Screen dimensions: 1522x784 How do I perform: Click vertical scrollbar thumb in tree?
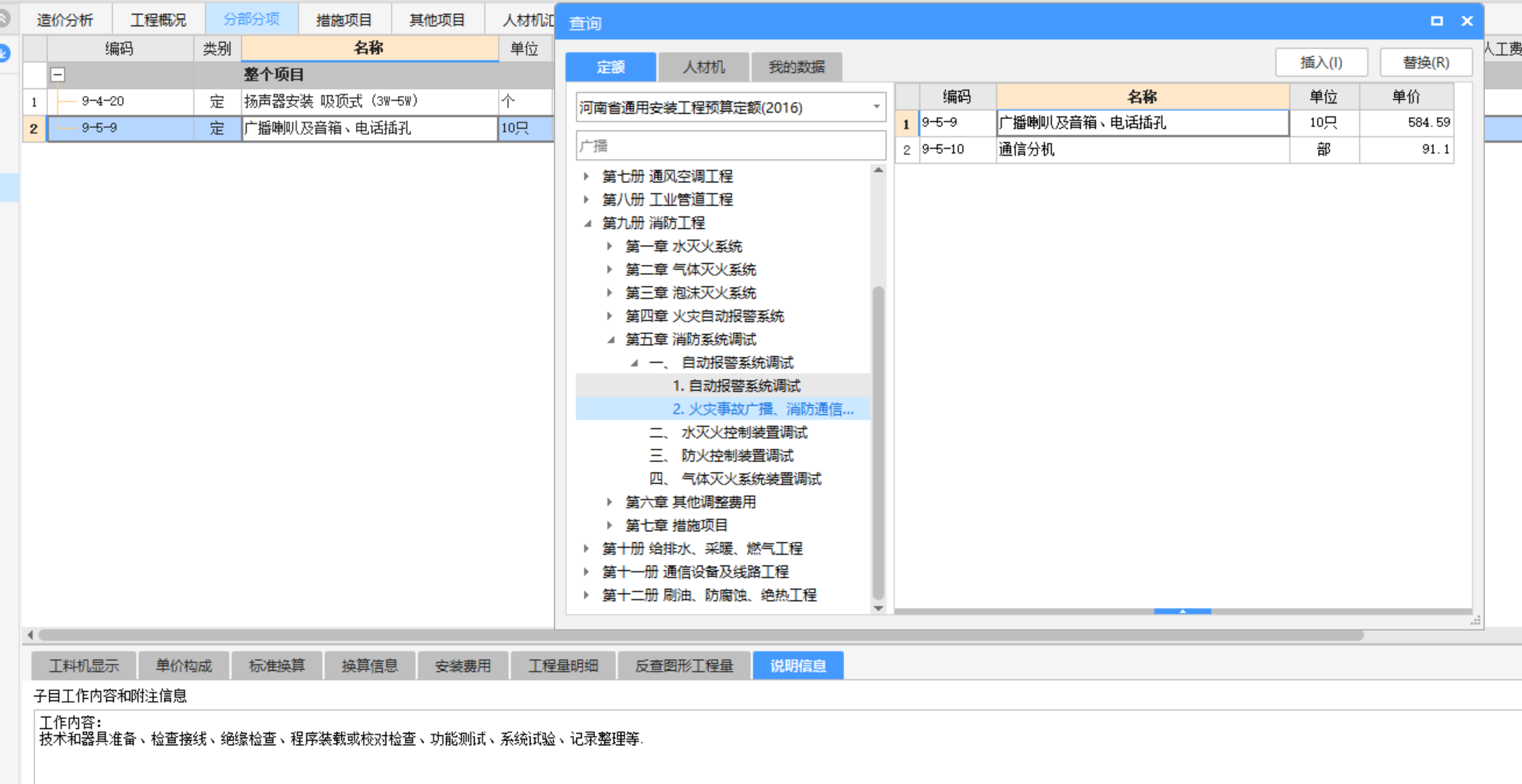878,442
